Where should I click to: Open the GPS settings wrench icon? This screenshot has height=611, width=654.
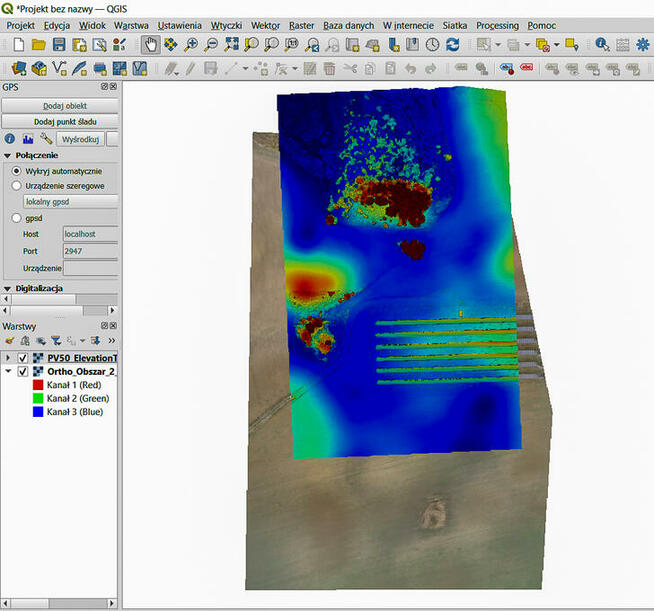click(46, 139)
